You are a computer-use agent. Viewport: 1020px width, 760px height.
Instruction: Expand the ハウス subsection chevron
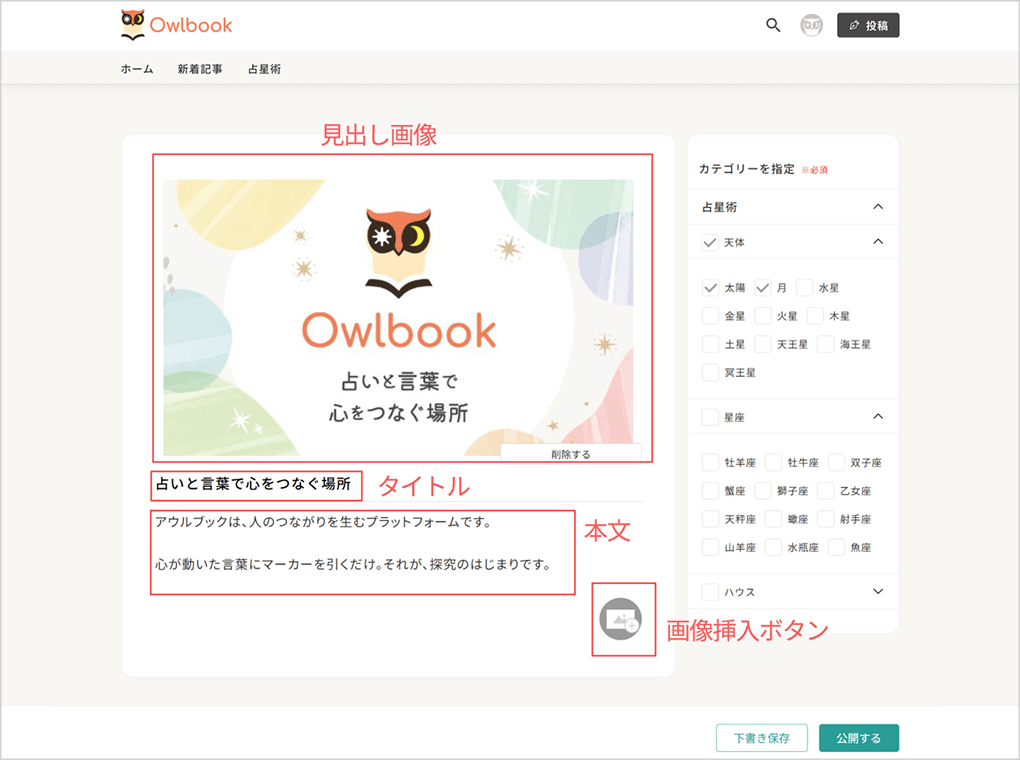tap(878, 591)
